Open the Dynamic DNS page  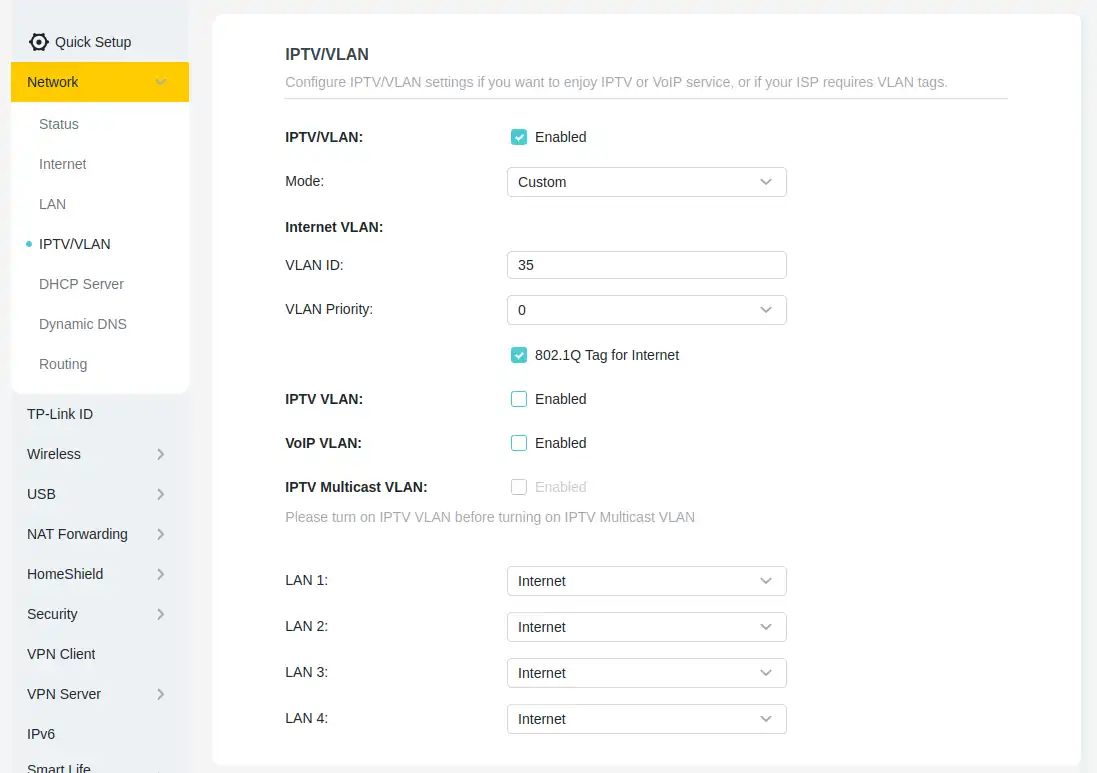(x=83, y=324)
